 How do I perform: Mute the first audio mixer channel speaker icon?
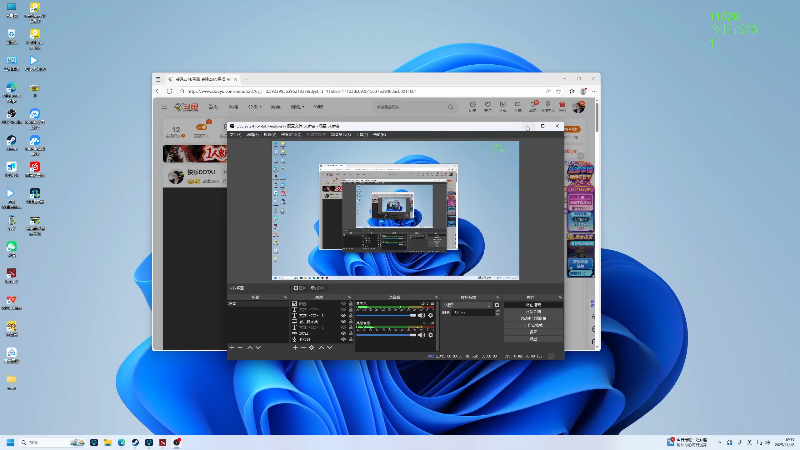tap(421, 315)
